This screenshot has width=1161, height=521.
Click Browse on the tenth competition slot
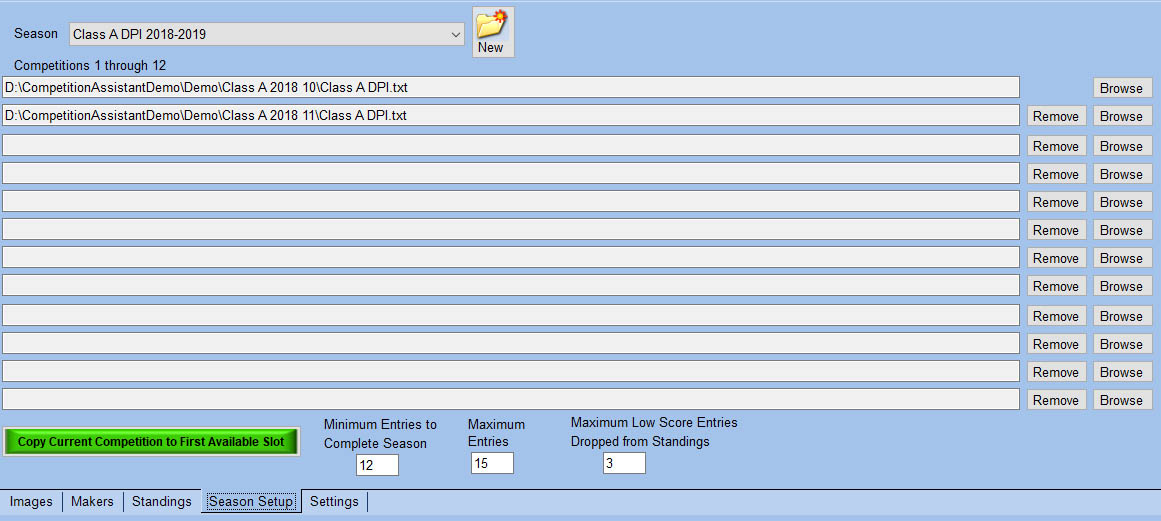click(x=1122, y=344)
